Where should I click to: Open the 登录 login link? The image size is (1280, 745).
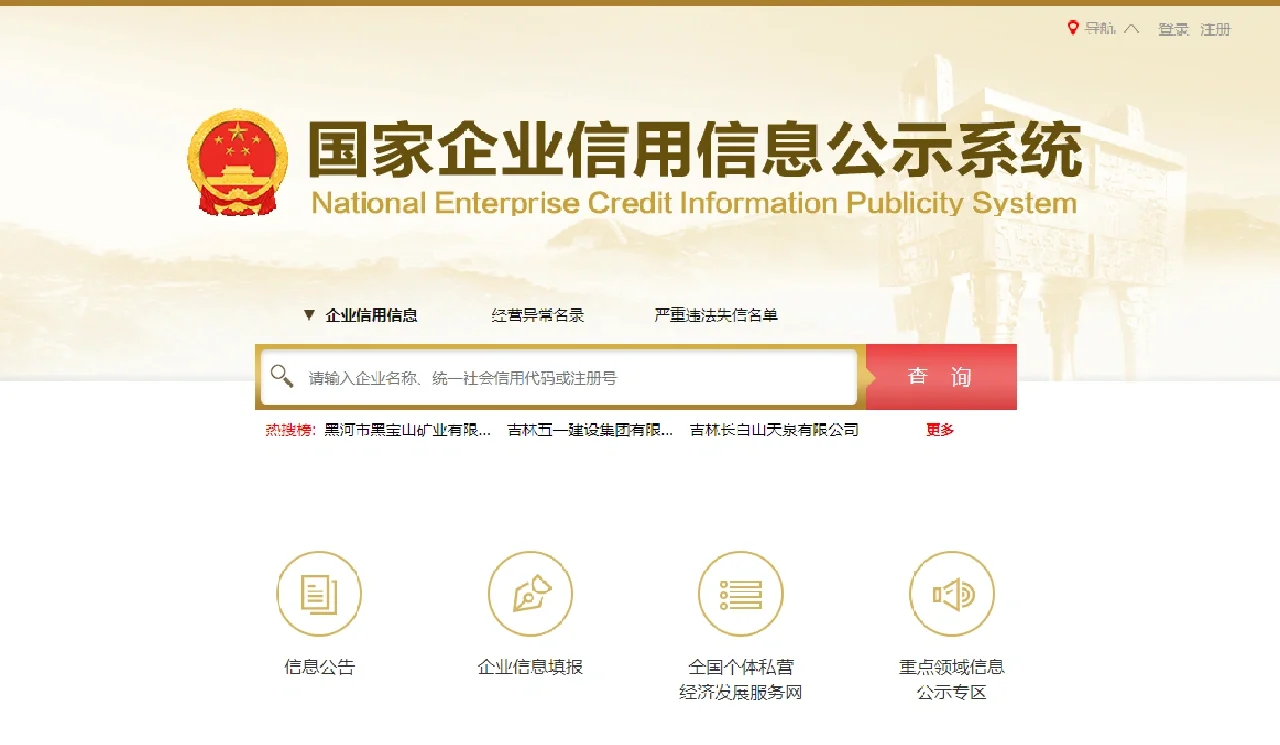coord(1173,30)
